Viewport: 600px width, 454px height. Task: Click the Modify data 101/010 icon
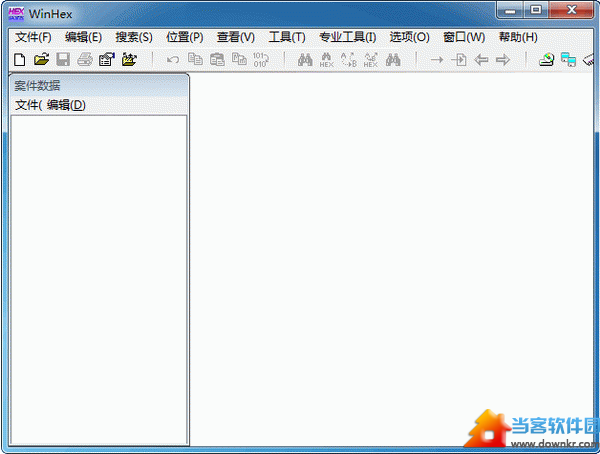[261, 60]
